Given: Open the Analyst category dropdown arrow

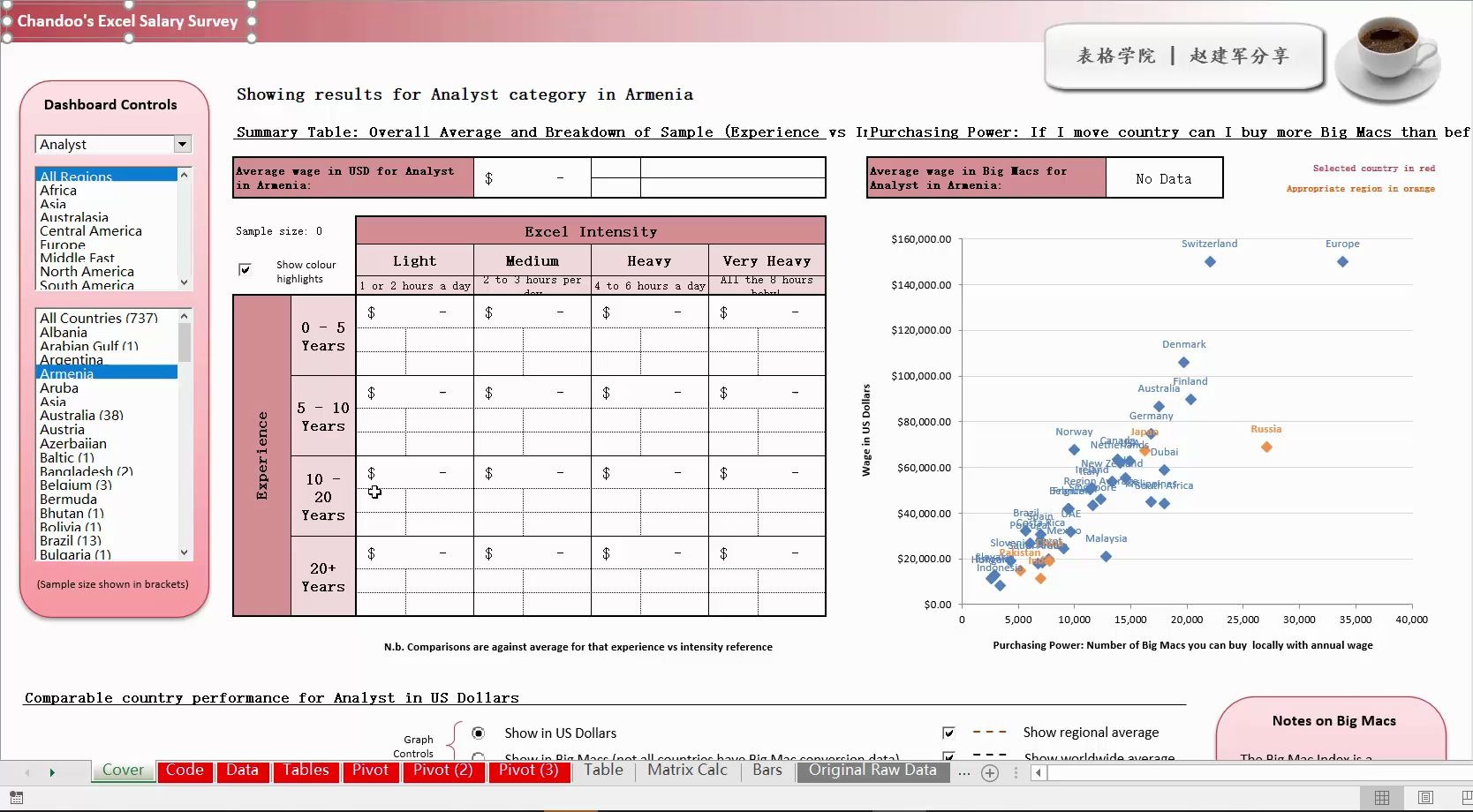Looking at the screenshot, I should click(183, 144).
